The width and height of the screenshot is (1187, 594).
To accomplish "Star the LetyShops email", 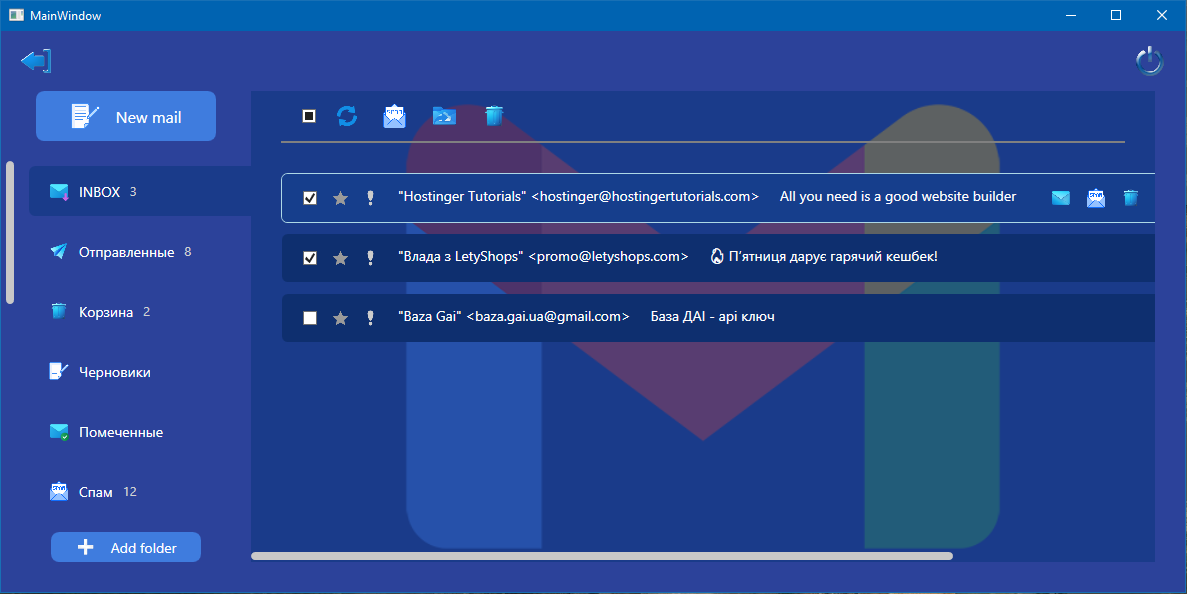I will point(340,257).
